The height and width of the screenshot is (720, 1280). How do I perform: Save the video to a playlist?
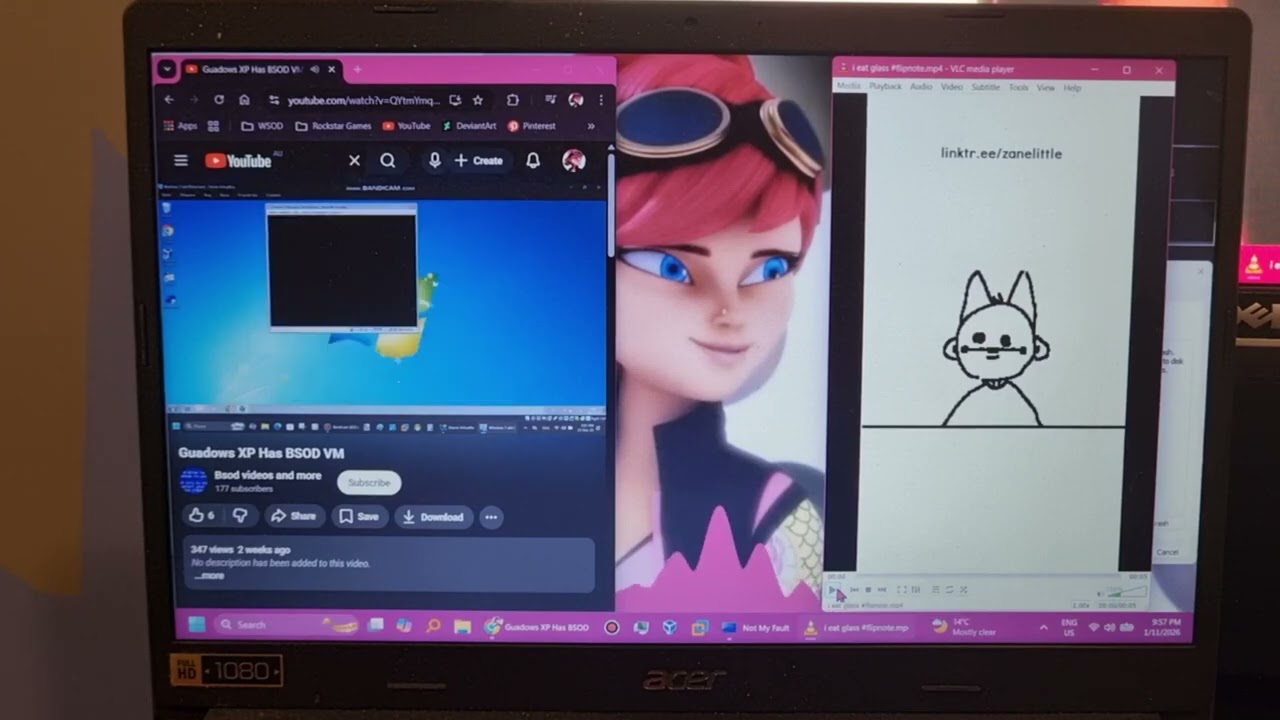coord(358,516)
